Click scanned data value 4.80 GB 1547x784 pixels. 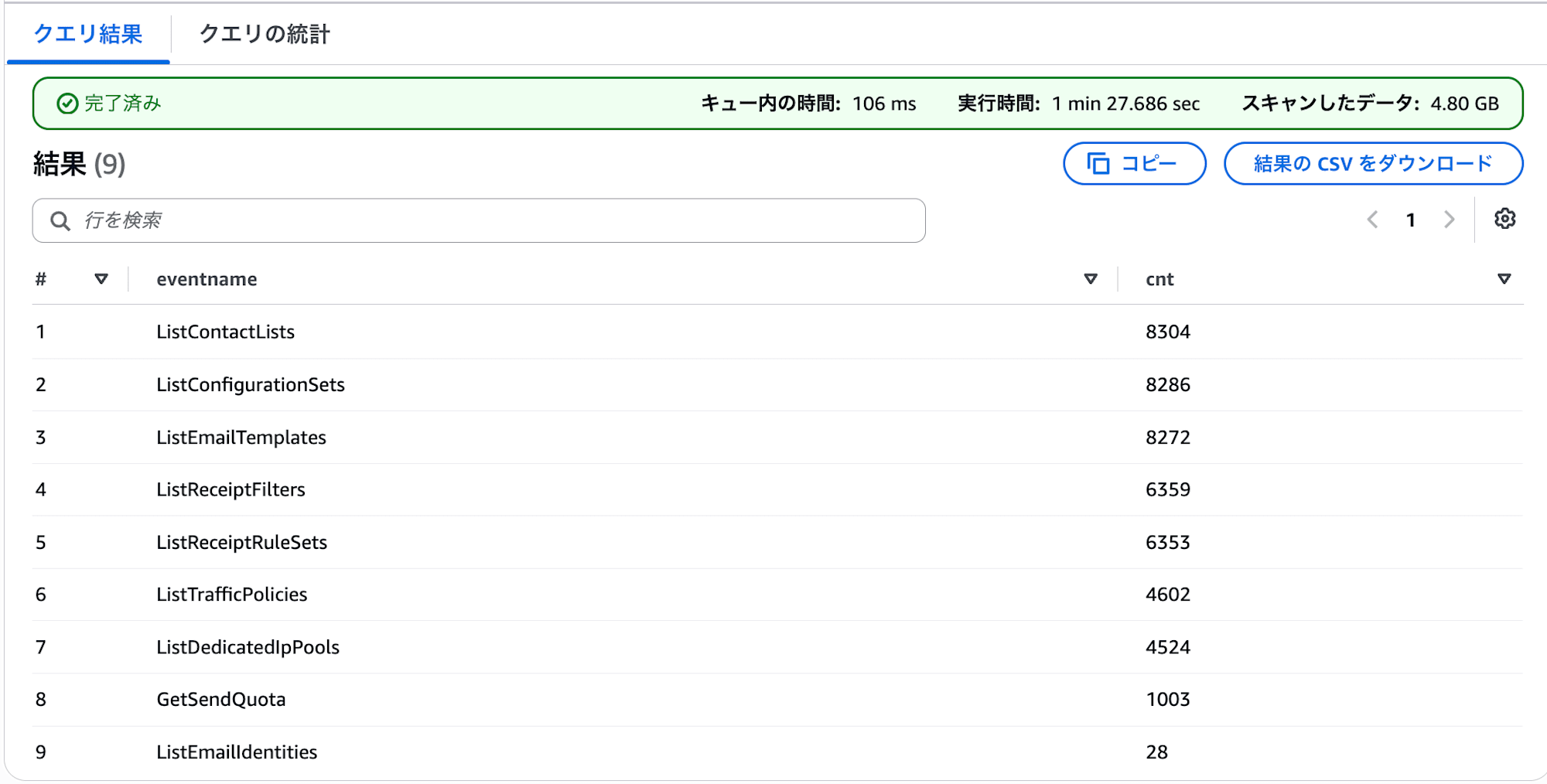(x=1464, y=104)
